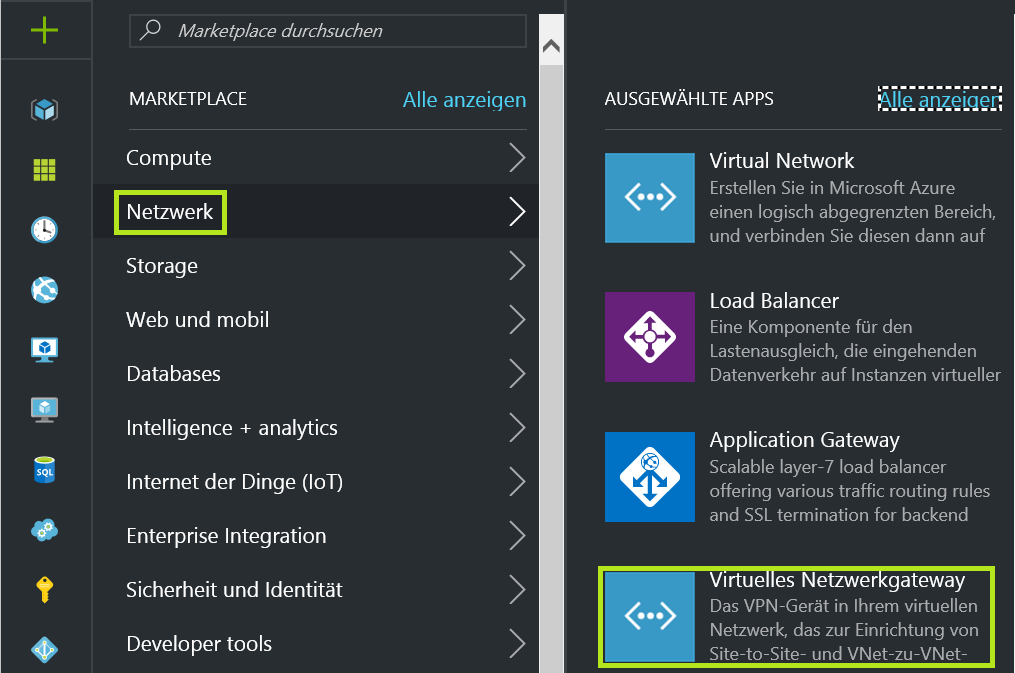Open Resource groups cube icon in sidebar

[44, 110]
